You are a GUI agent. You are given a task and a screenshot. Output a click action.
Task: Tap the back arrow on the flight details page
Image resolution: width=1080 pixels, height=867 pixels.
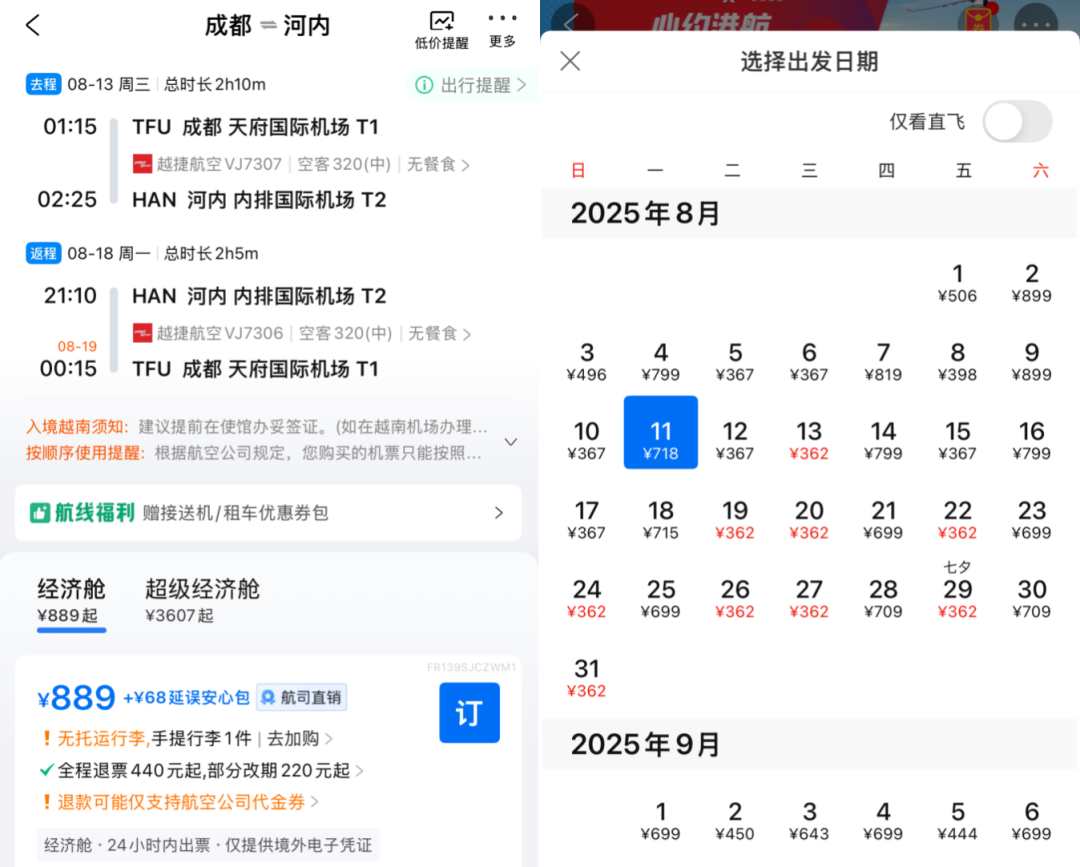pos(33,25)
